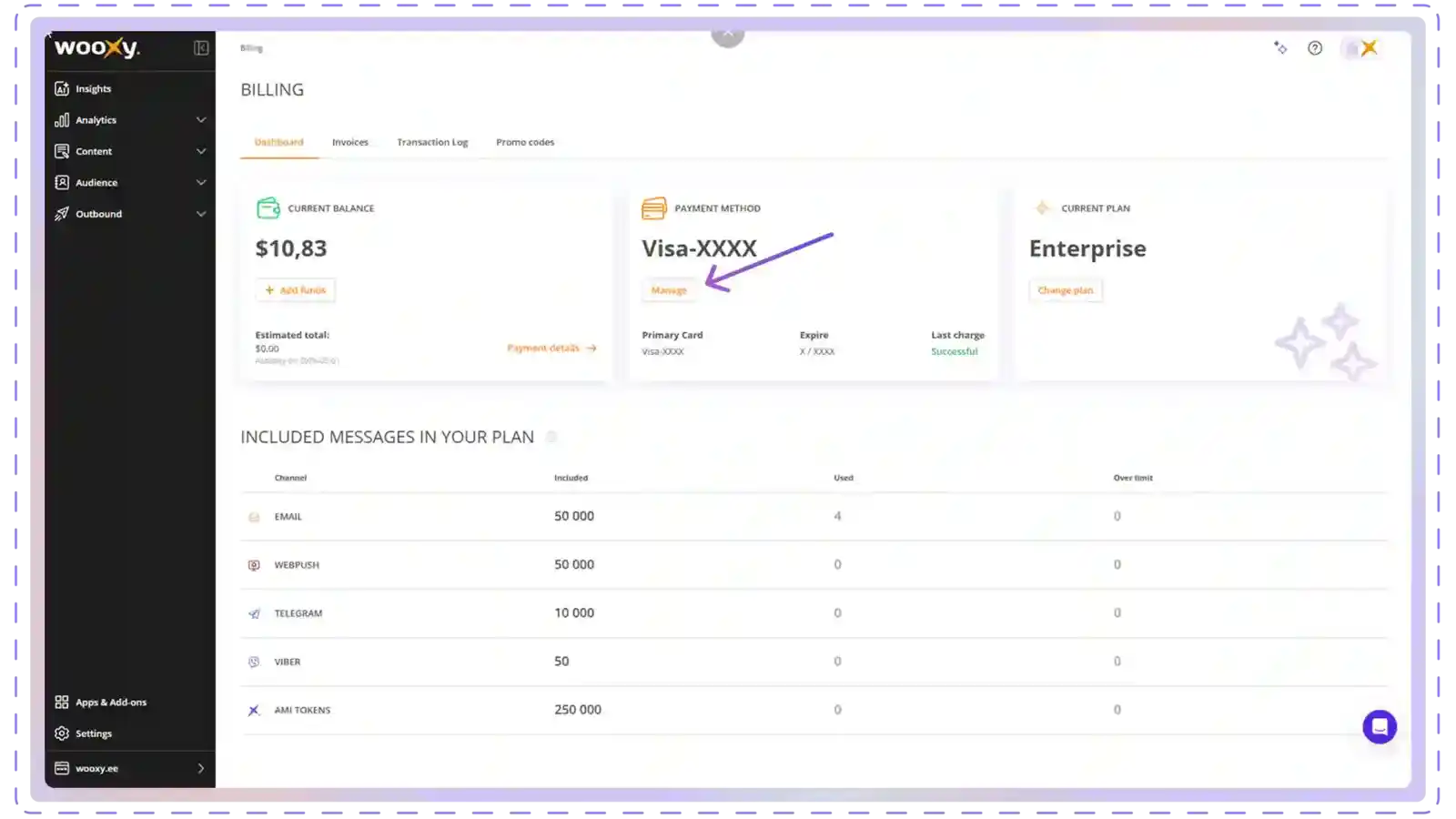Open the chat support bubble

(1379, 726)
